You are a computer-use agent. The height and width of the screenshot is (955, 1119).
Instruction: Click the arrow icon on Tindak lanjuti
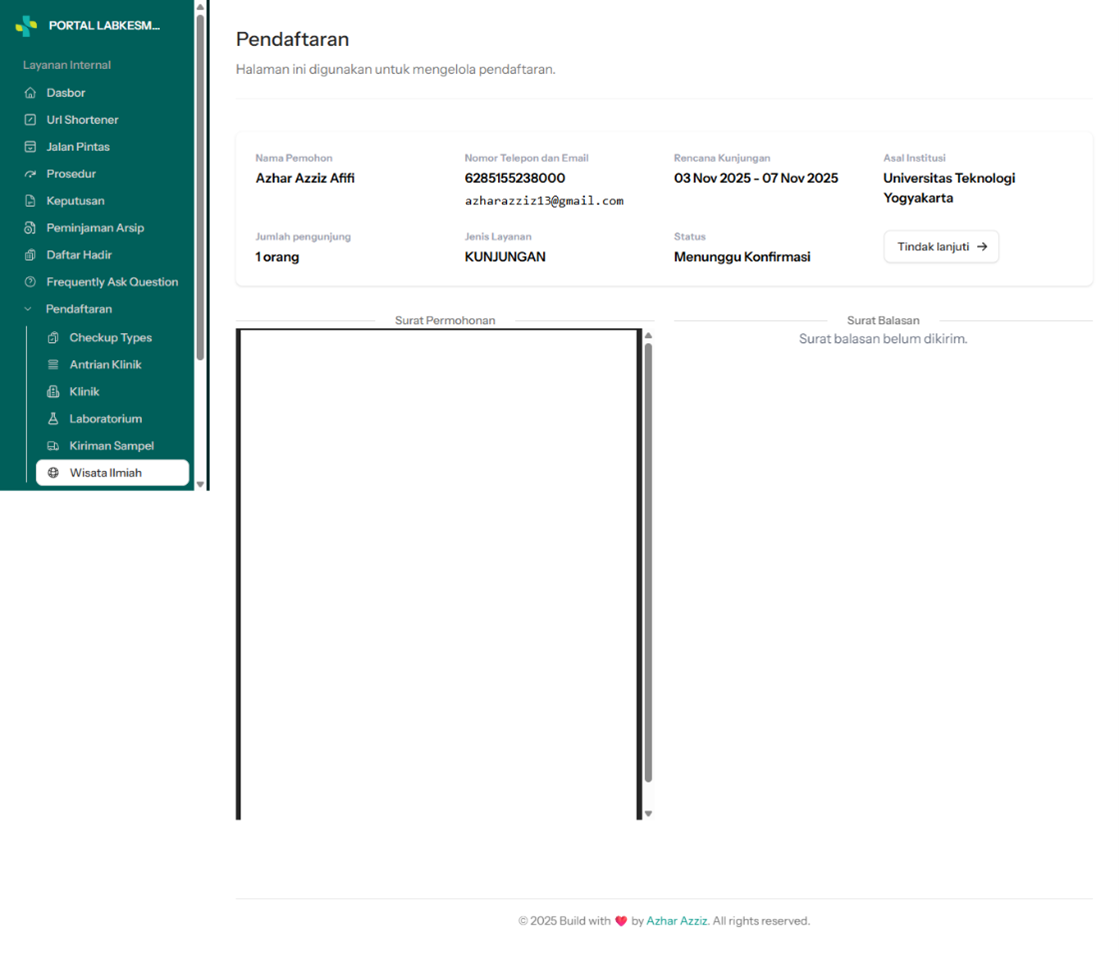[982, 247]
